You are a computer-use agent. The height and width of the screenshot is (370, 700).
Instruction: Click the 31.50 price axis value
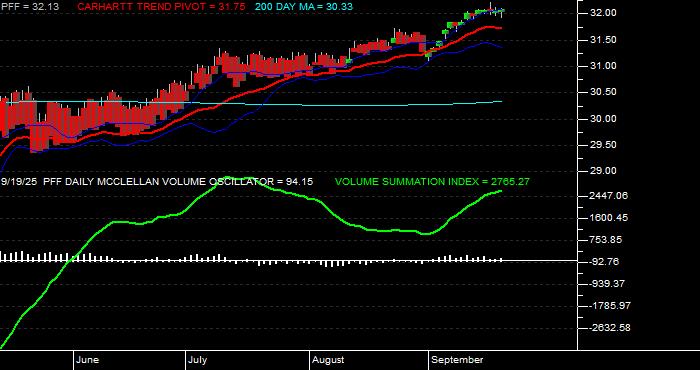point(604,40)
